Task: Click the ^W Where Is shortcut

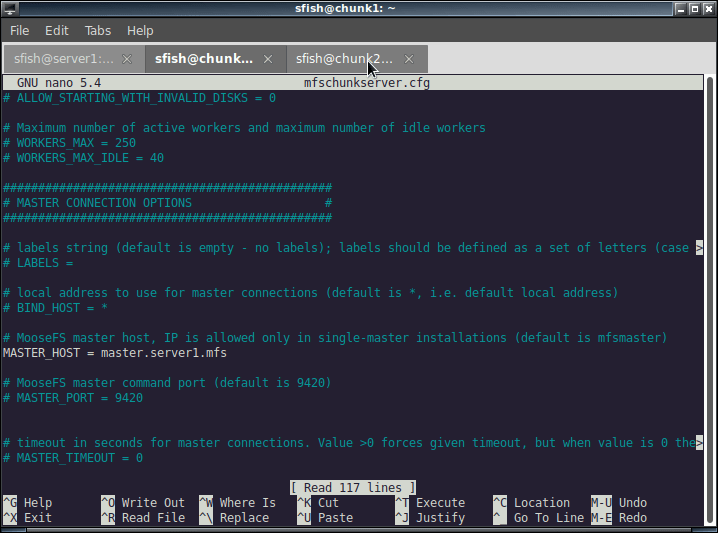Action: pos(238,503)
